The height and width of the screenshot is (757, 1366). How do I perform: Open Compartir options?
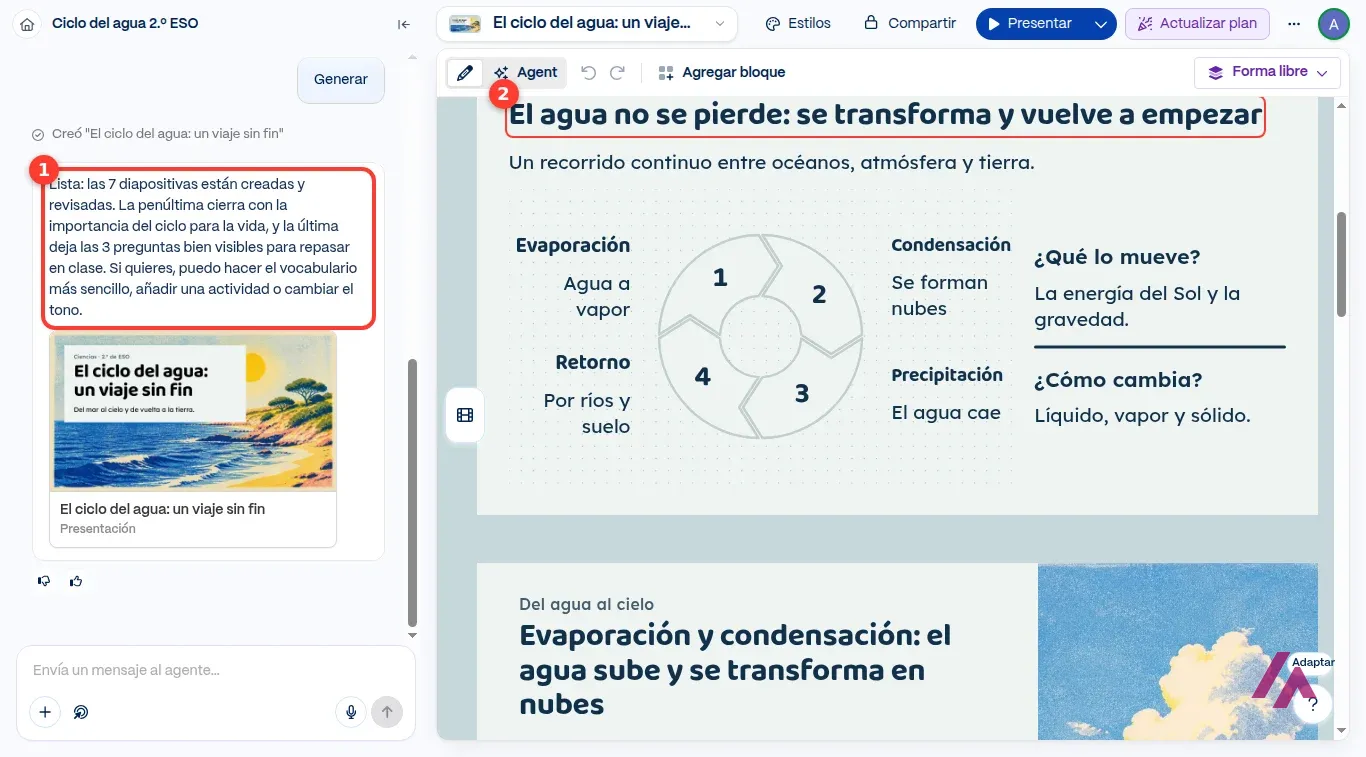(x=910, y=24)
